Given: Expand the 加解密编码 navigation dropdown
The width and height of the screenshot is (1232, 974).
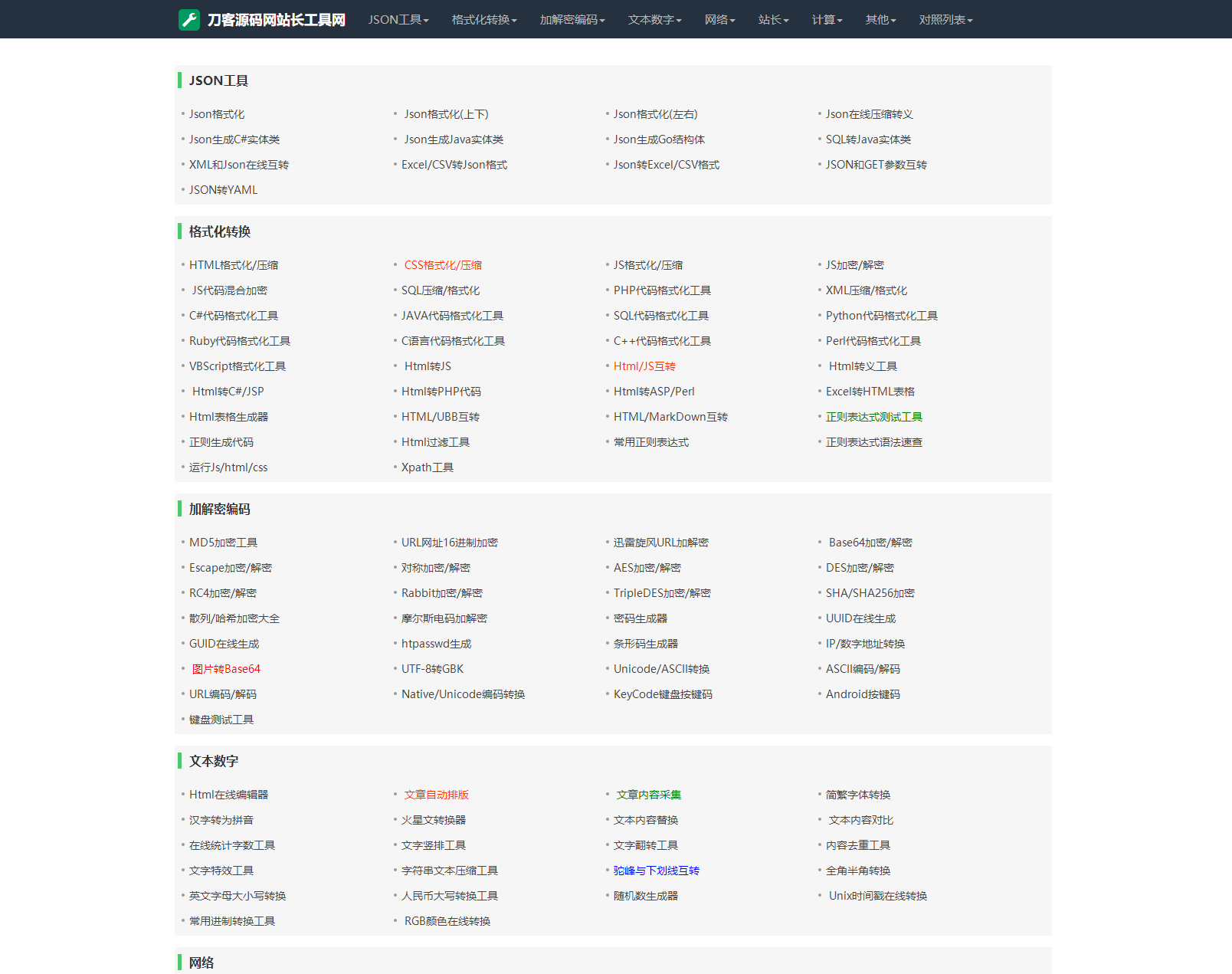Looking at the screenshot, I should 572,20.
